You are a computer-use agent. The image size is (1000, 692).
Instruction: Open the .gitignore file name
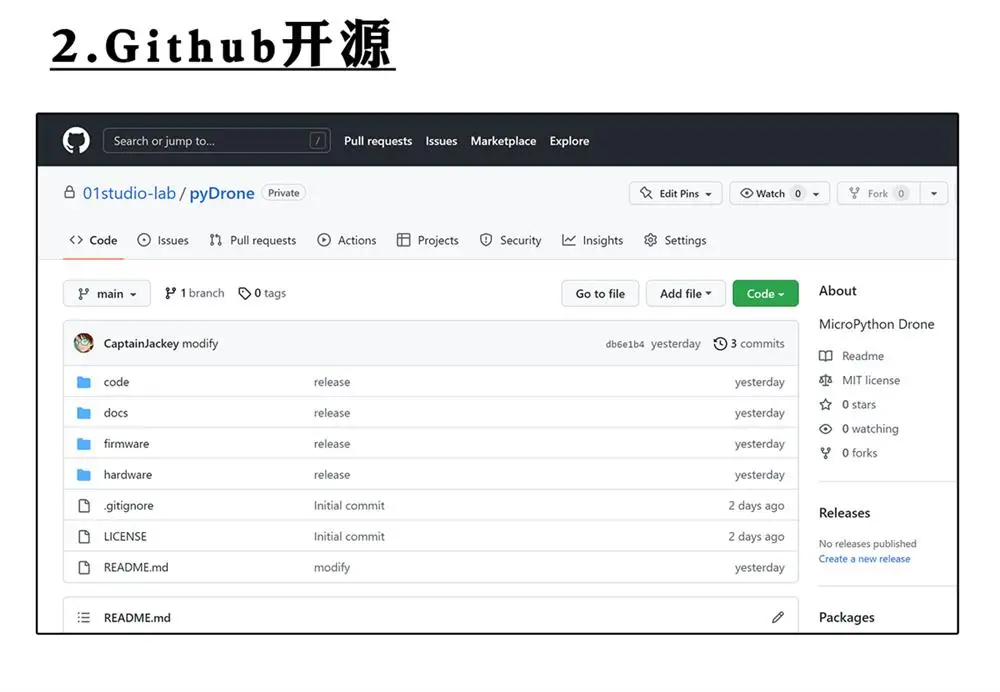tap(128, 506)
